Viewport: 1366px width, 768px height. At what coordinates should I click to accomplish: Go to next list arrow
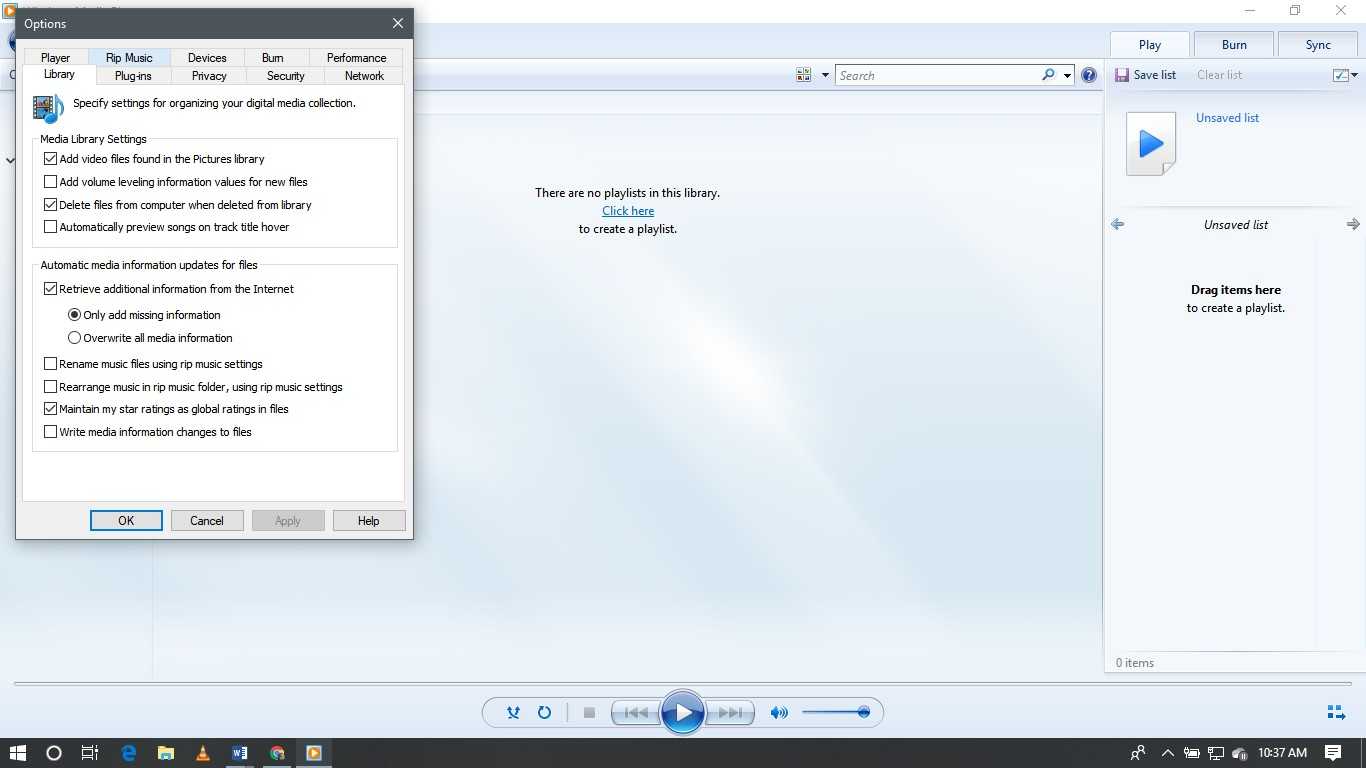(x=1353, y=225)
